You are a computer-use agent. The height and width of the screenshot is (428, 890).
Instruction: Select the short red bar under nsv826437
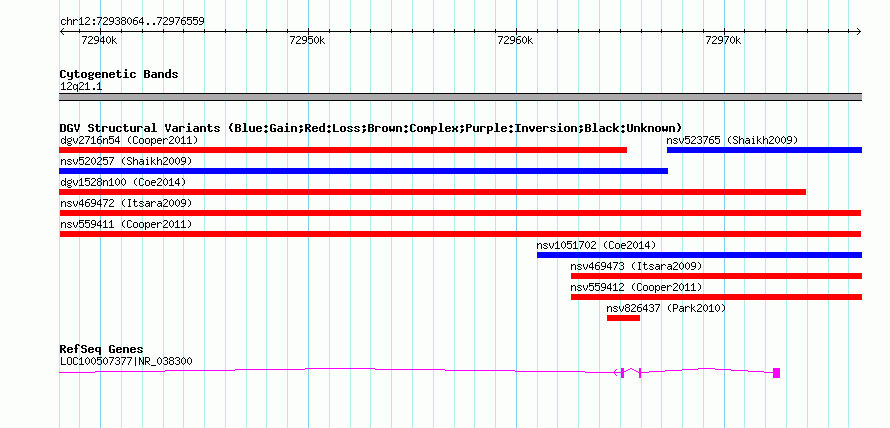tap(623, 318)
